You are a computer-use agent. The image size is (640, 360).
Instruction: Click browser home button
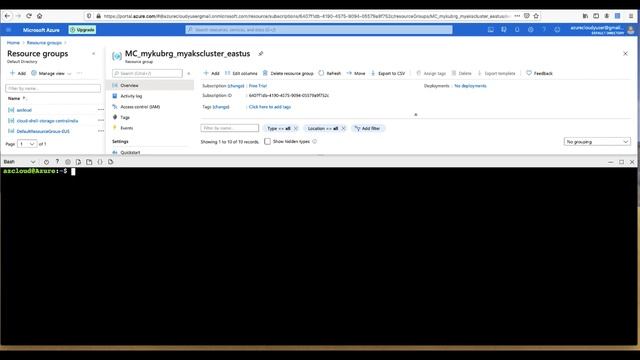click(x=40, y=16)
